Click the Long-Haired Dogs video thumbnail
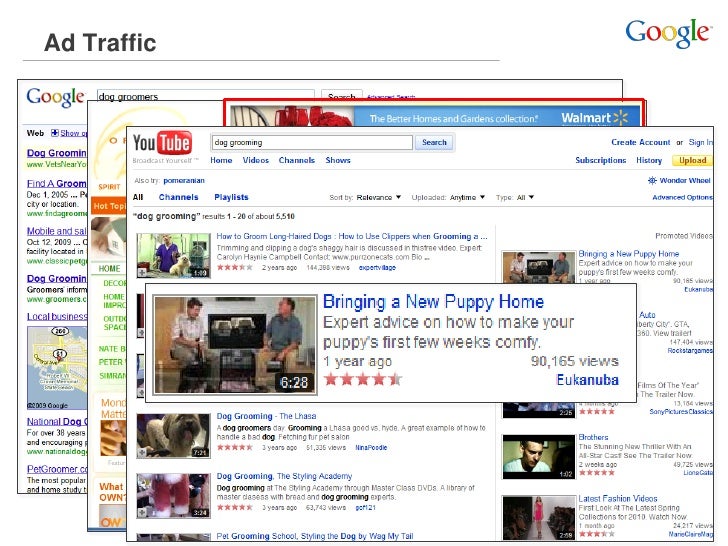 [173, 255]
